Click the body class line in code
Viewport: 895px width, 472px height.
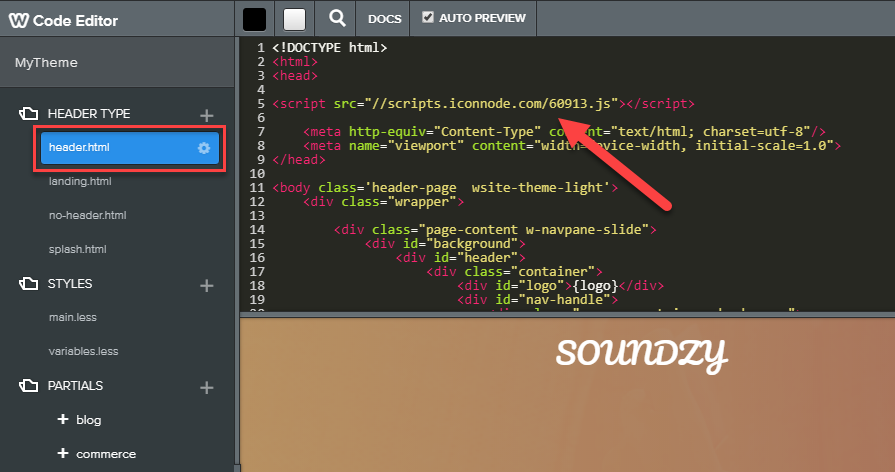[445, 188]
